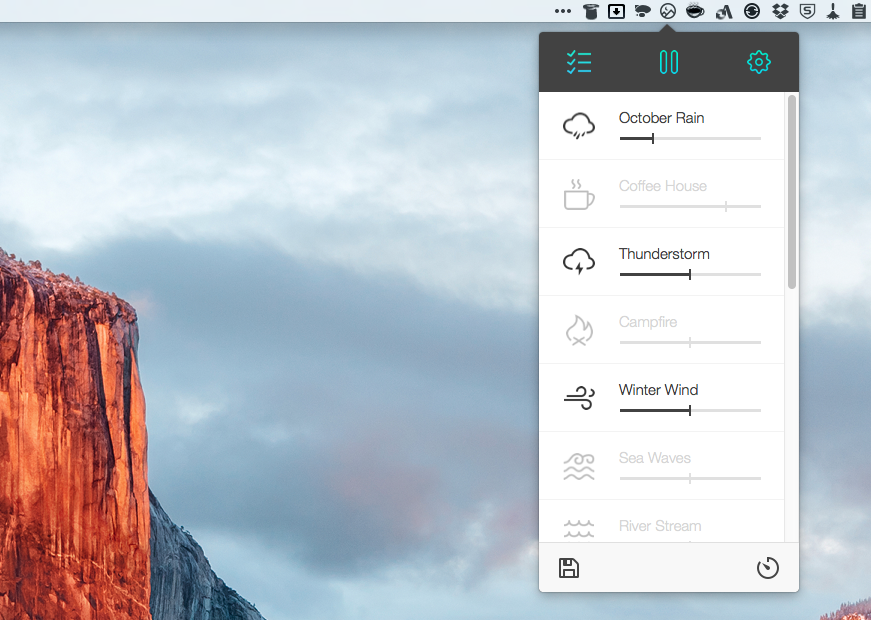Open the cloud menu bar icon

[x=642, y=11]
